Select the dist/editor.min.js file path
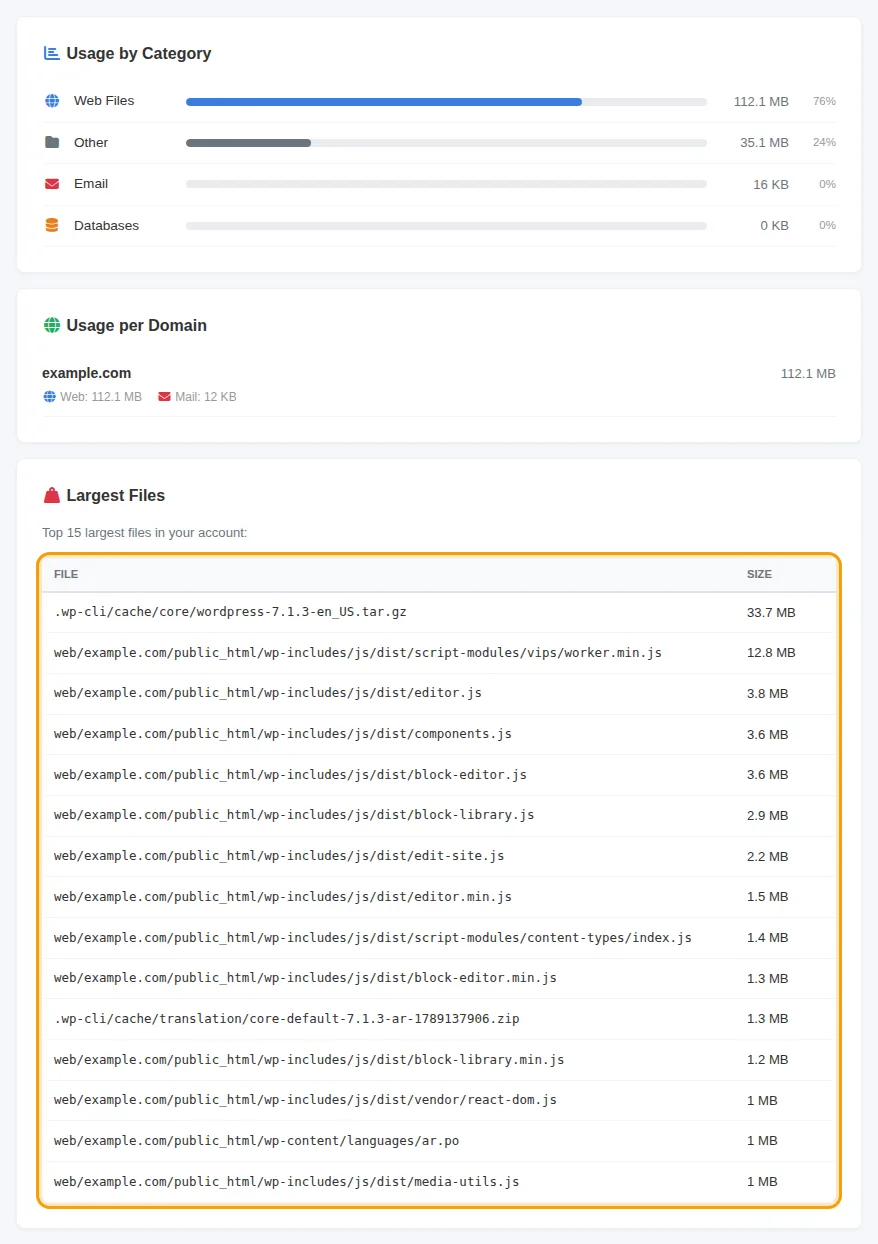878x1244 pixels. click(283, 897)
